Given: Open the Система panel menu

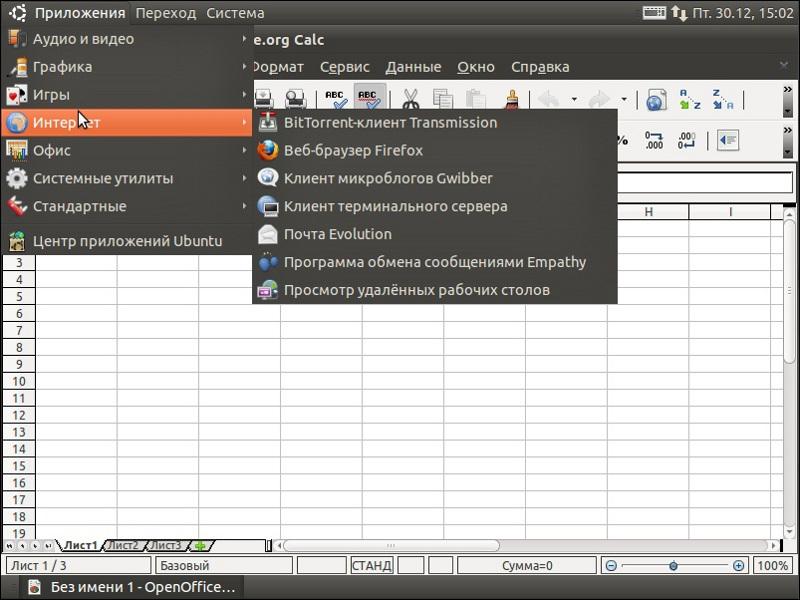Looking at the screenshot, I should click(x=235, y=13).
